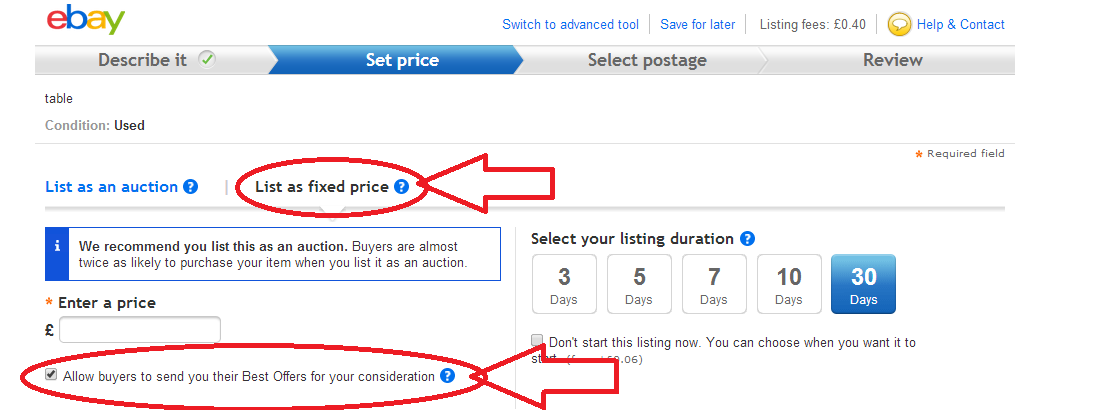This screenshot has width=1094, height=410.
Task: Check Don't start this listing now
Action: pyautogui.click(x=538, y=341)
